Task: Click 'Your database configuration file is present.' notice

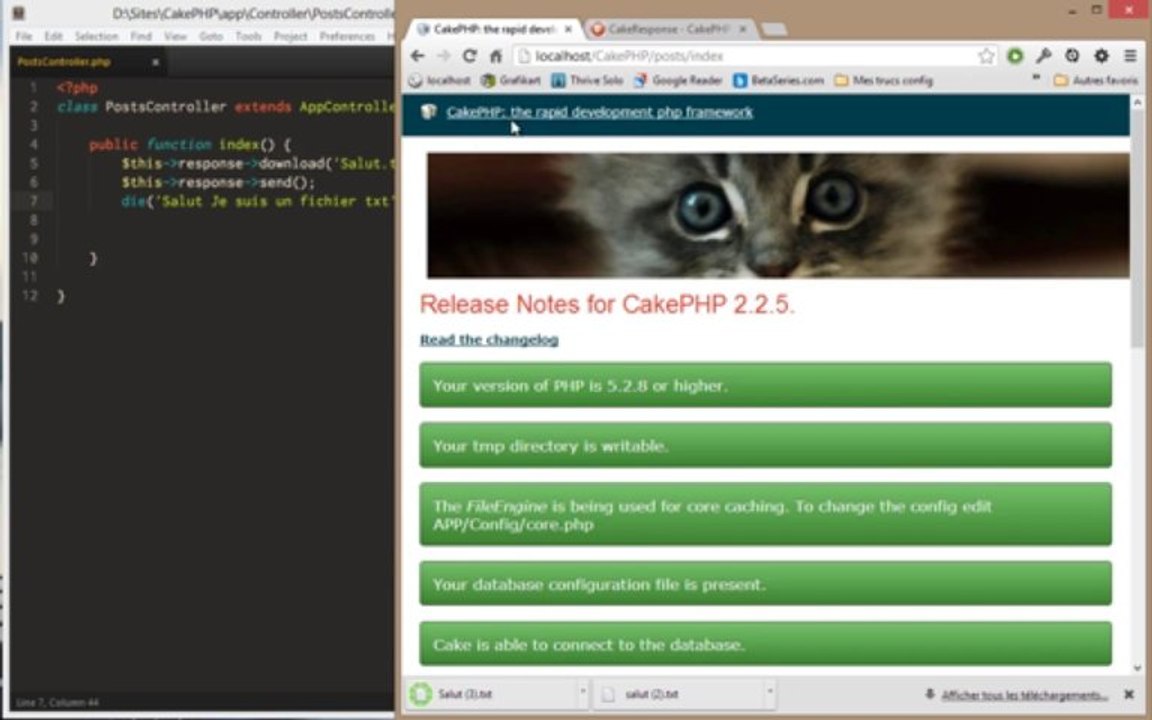Action: pos(766,584)
